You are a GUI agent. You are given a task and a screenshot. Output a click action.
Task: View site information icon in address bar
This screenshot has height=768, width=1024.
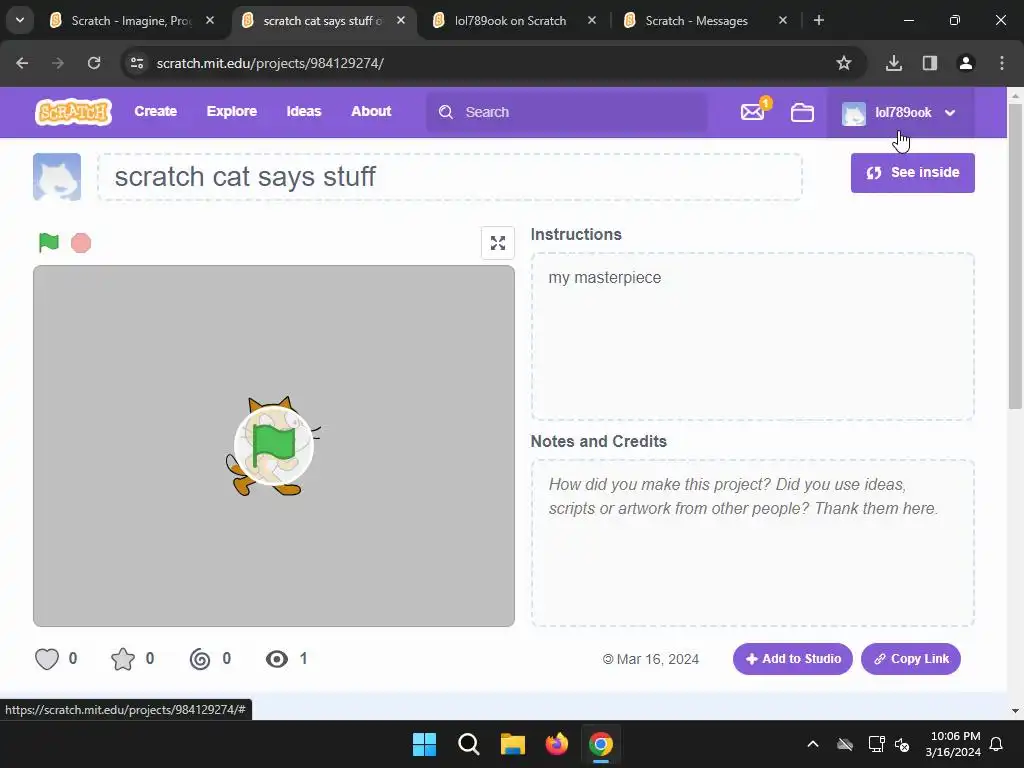click(137, 63)
